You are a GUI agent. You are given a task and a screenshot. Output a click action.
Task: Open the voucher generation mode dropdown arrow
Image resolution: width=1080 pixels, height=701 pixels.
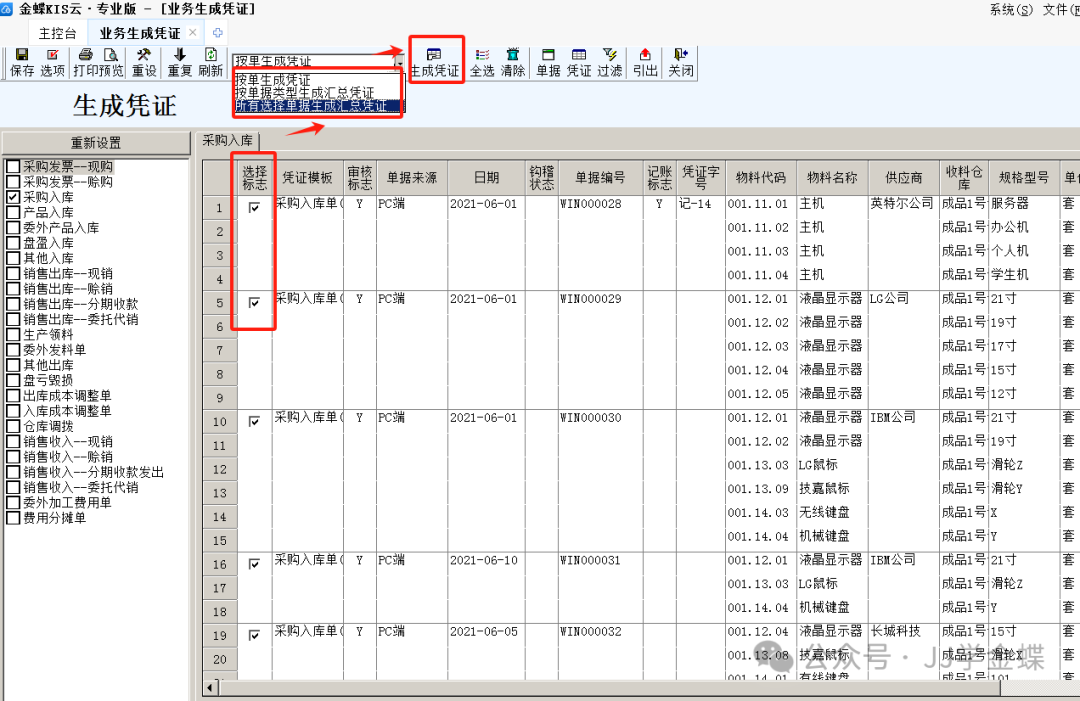(399, 61)
